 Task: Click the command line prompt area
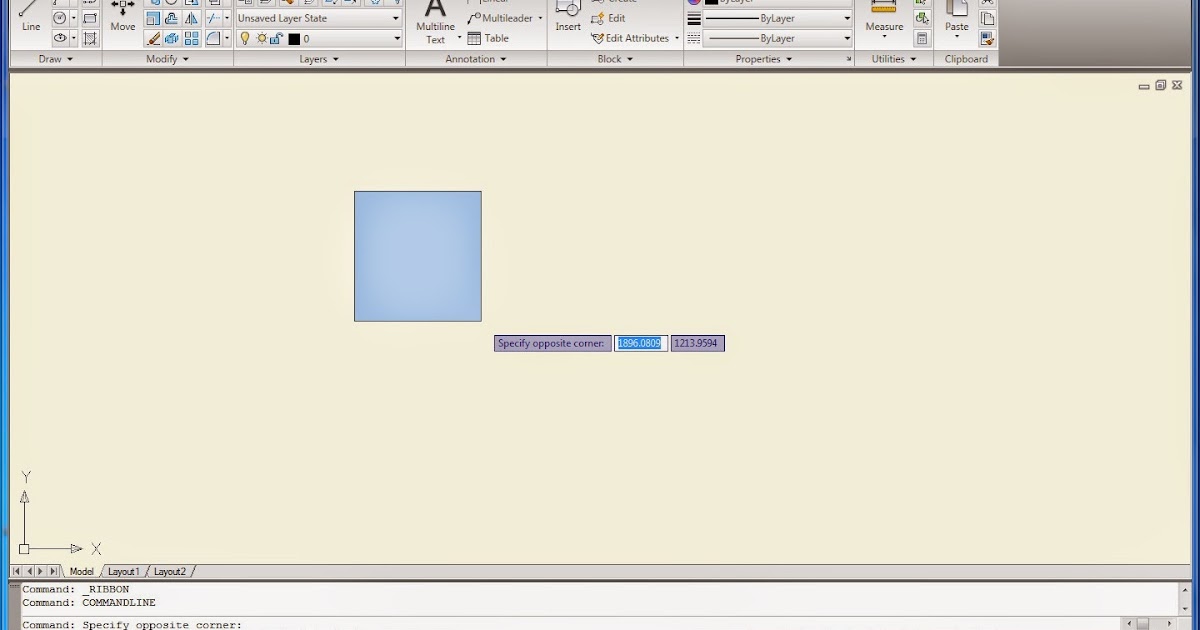(x=570, y=625)
